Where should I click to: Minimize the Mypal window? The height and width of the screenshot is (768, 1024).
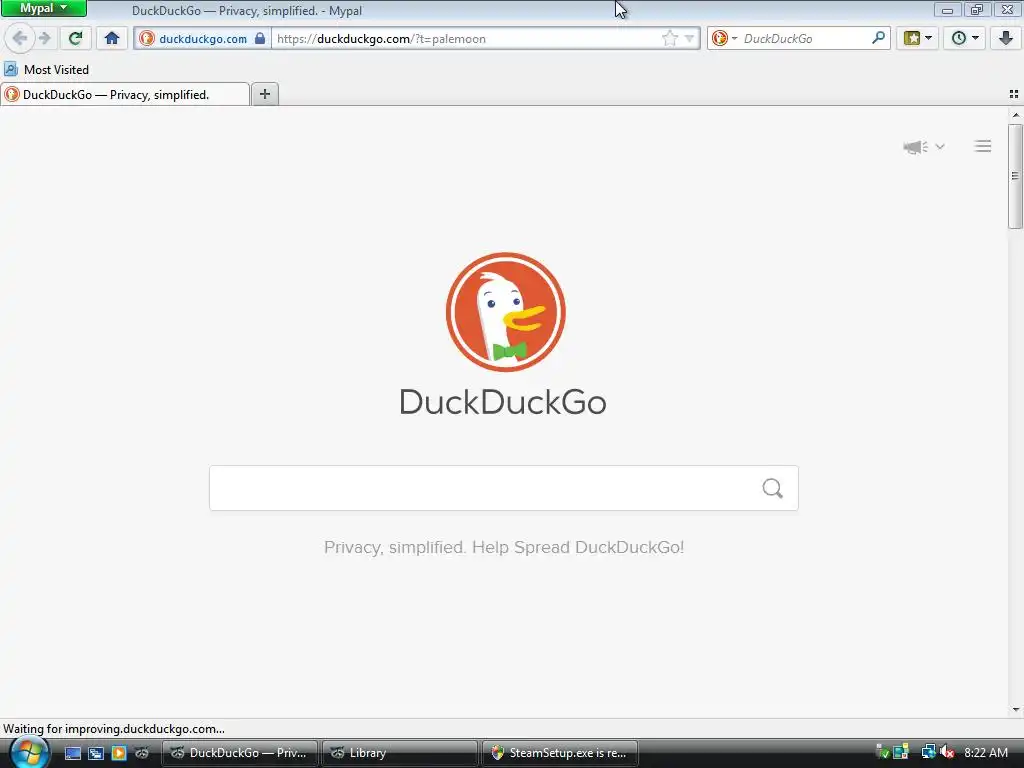tap(948, 10)
